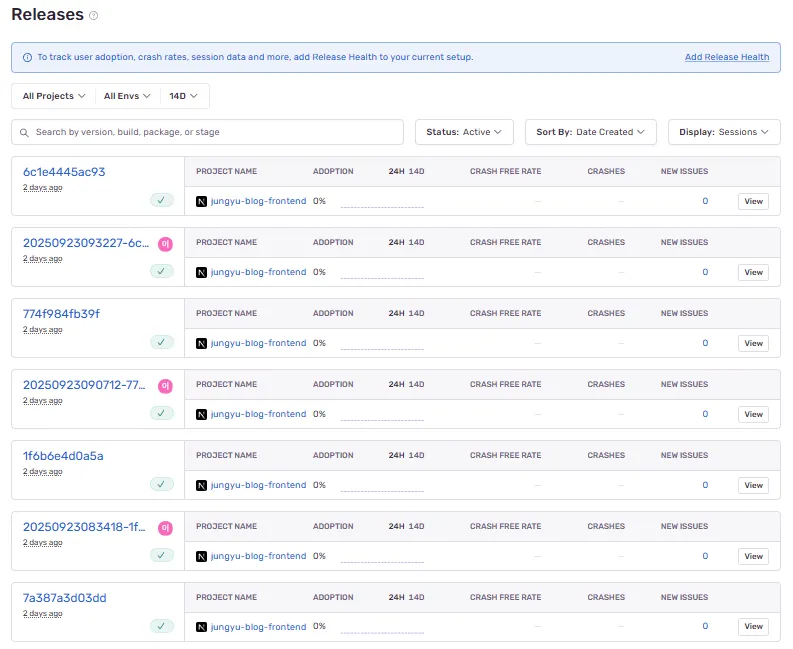Click the help icon beside Releases title
The height and width of the screenshot is (649, 793).
pyautogui.click(x=94, y=16)
